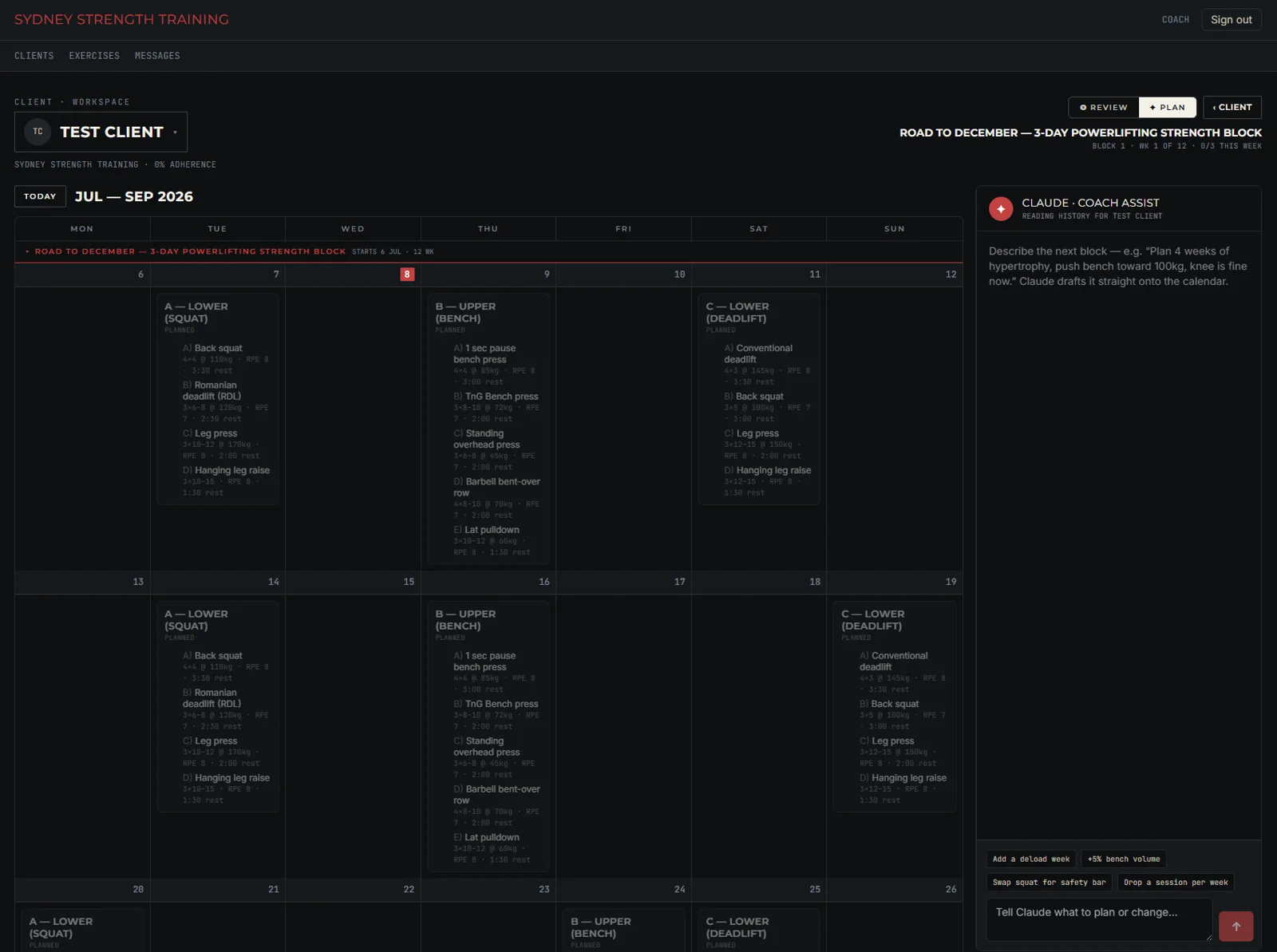
Task: Click TnG Bench press on the 9th
Action: pos(501,397)
